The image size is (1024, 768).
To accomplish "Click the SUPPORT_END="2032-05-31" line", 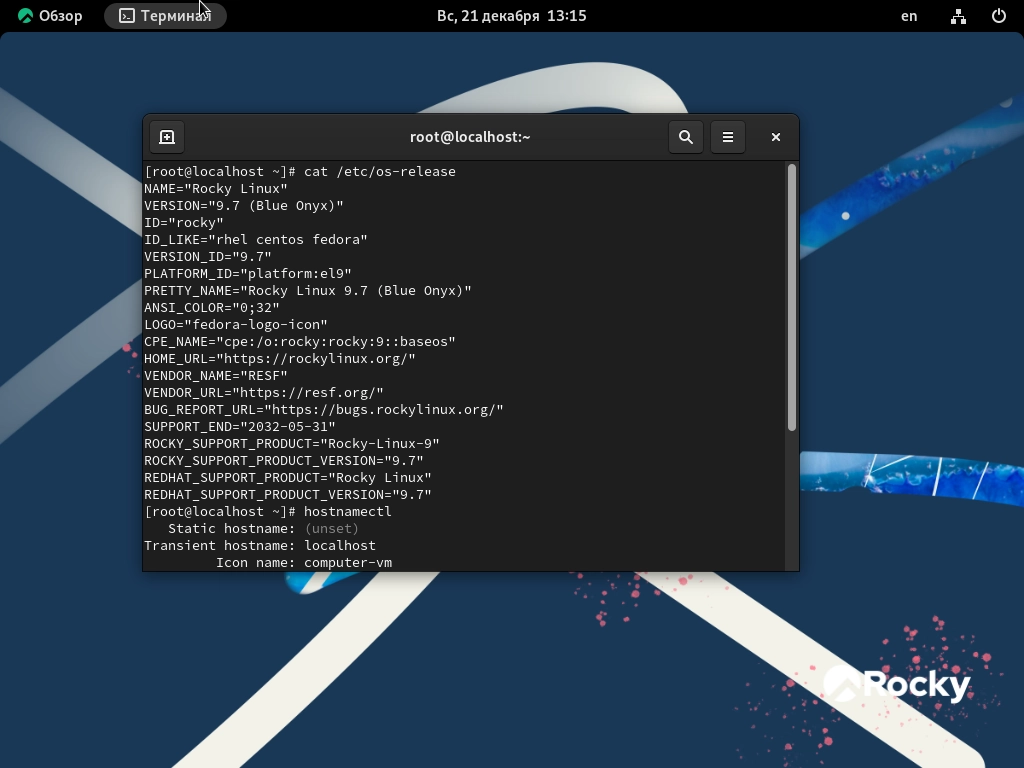I will tap(240, 426).
